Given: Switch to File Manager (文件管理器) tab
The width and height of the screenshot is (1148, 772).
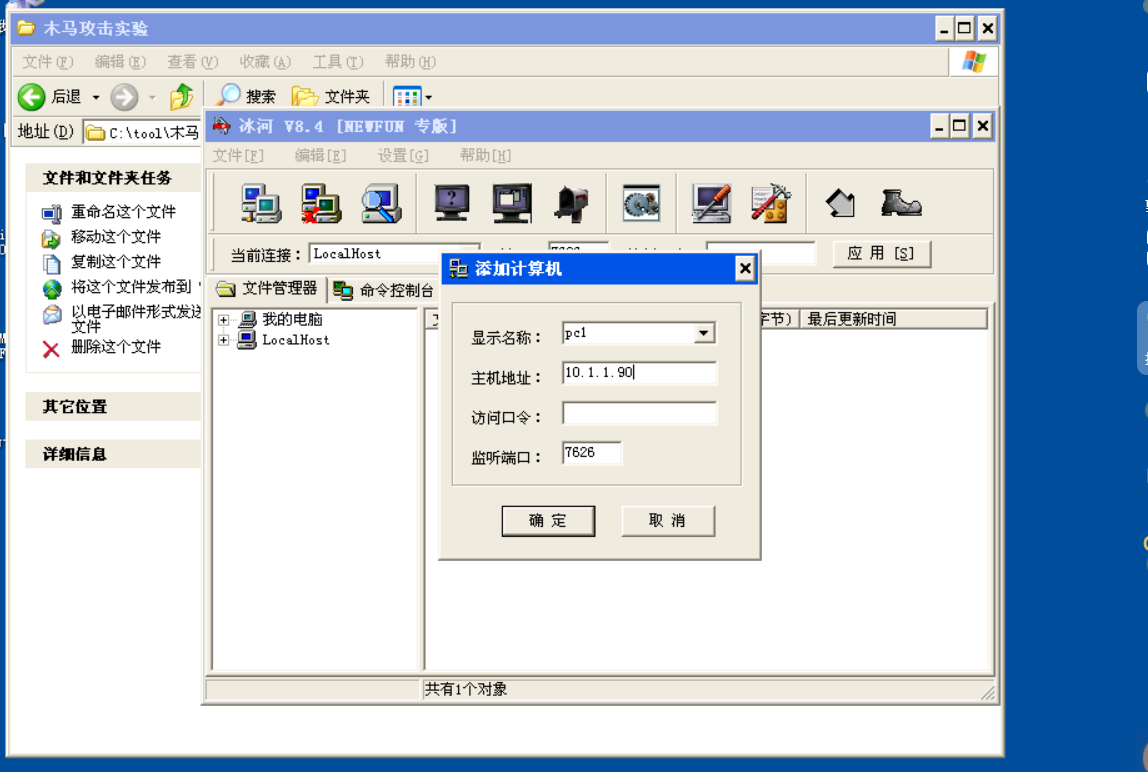Looking at the screenshot, I should [266, 289].
